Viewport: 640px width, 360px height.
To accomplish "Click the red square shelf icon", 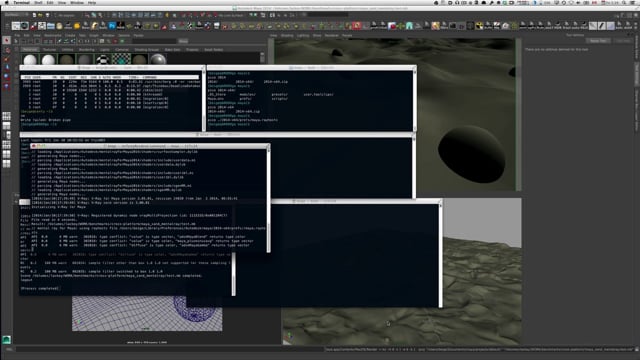I will [357, 26].
